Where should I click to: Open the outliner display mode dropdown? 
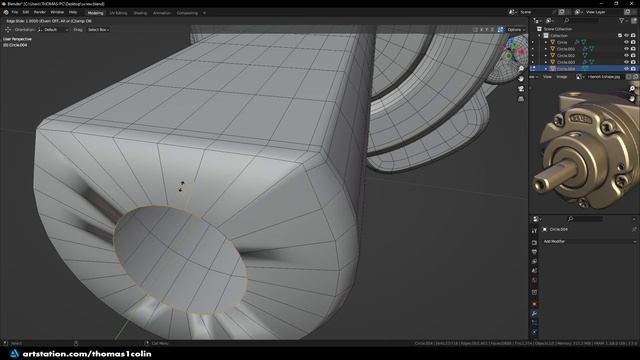[549, 20]
